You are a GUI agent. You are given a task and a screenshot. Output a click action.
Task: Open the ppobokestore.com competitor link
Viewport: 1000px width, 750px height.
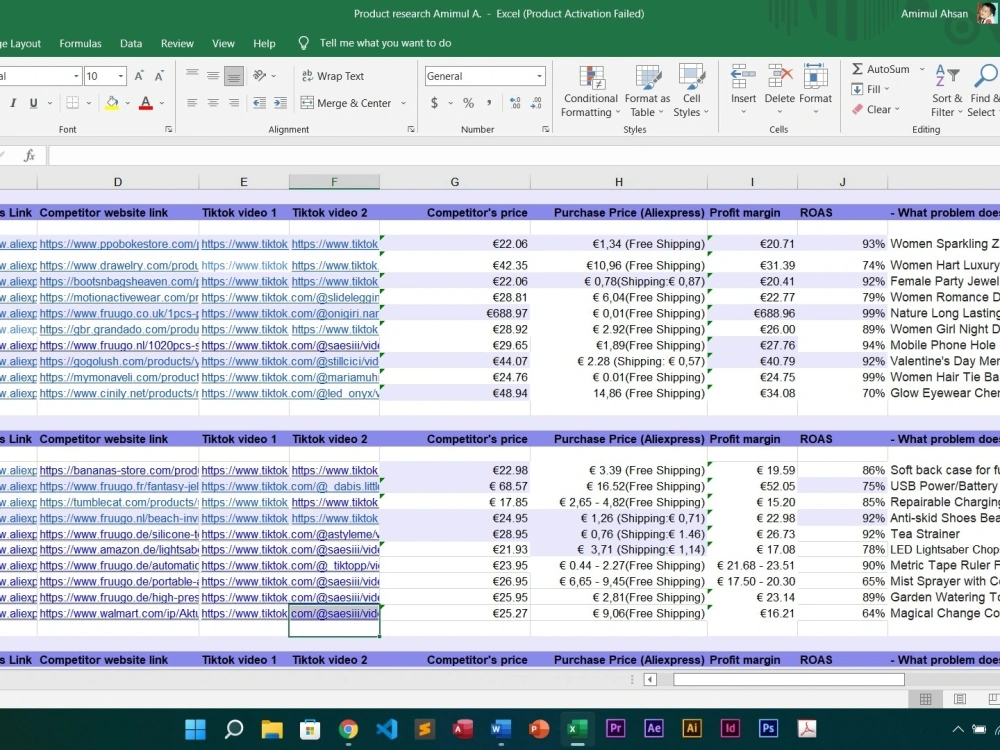pos(119,244)
